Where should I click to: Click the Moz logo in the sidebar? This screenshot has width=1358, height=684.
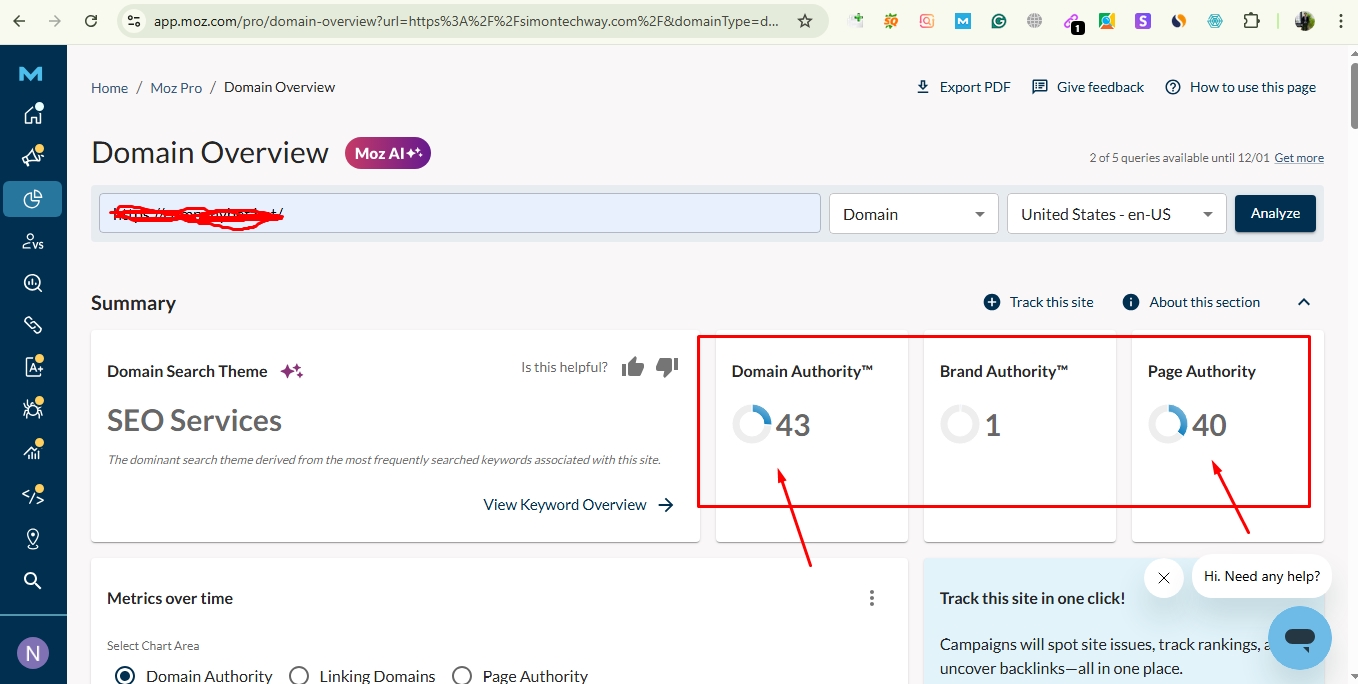tap(31, 74)
